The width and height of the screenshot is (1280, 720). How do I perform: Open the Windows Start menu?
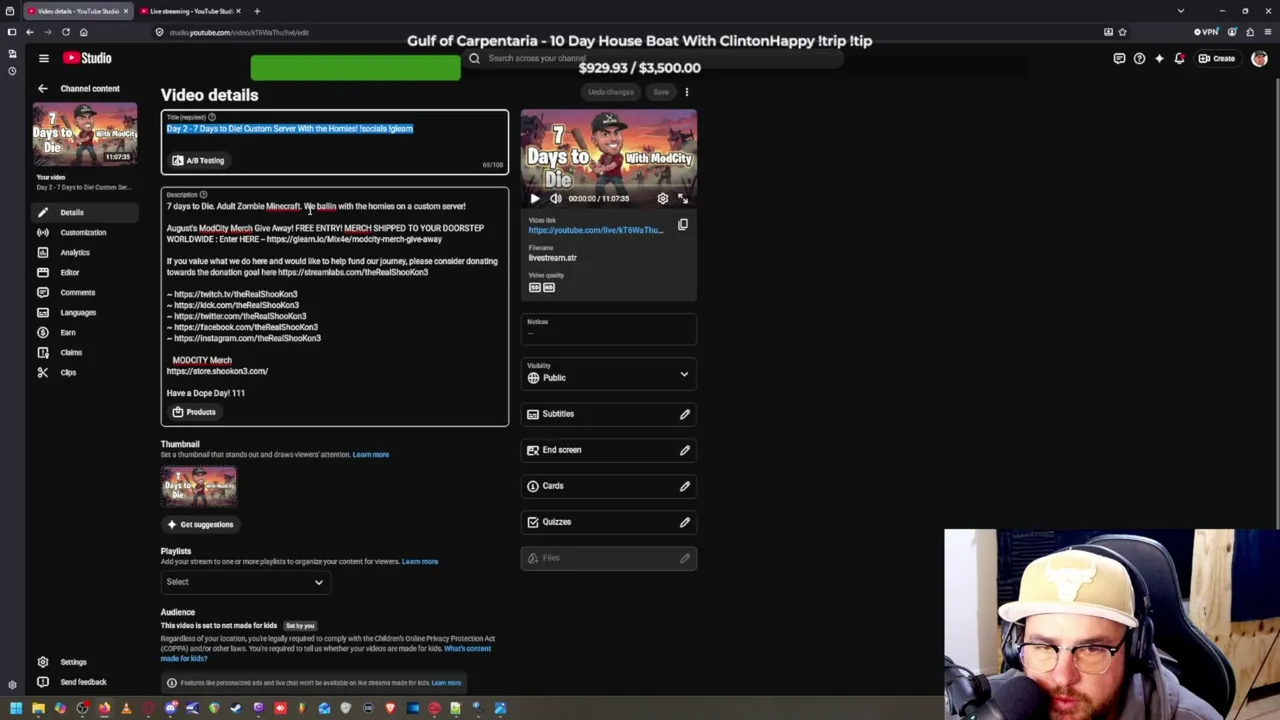tap(16, 709)
